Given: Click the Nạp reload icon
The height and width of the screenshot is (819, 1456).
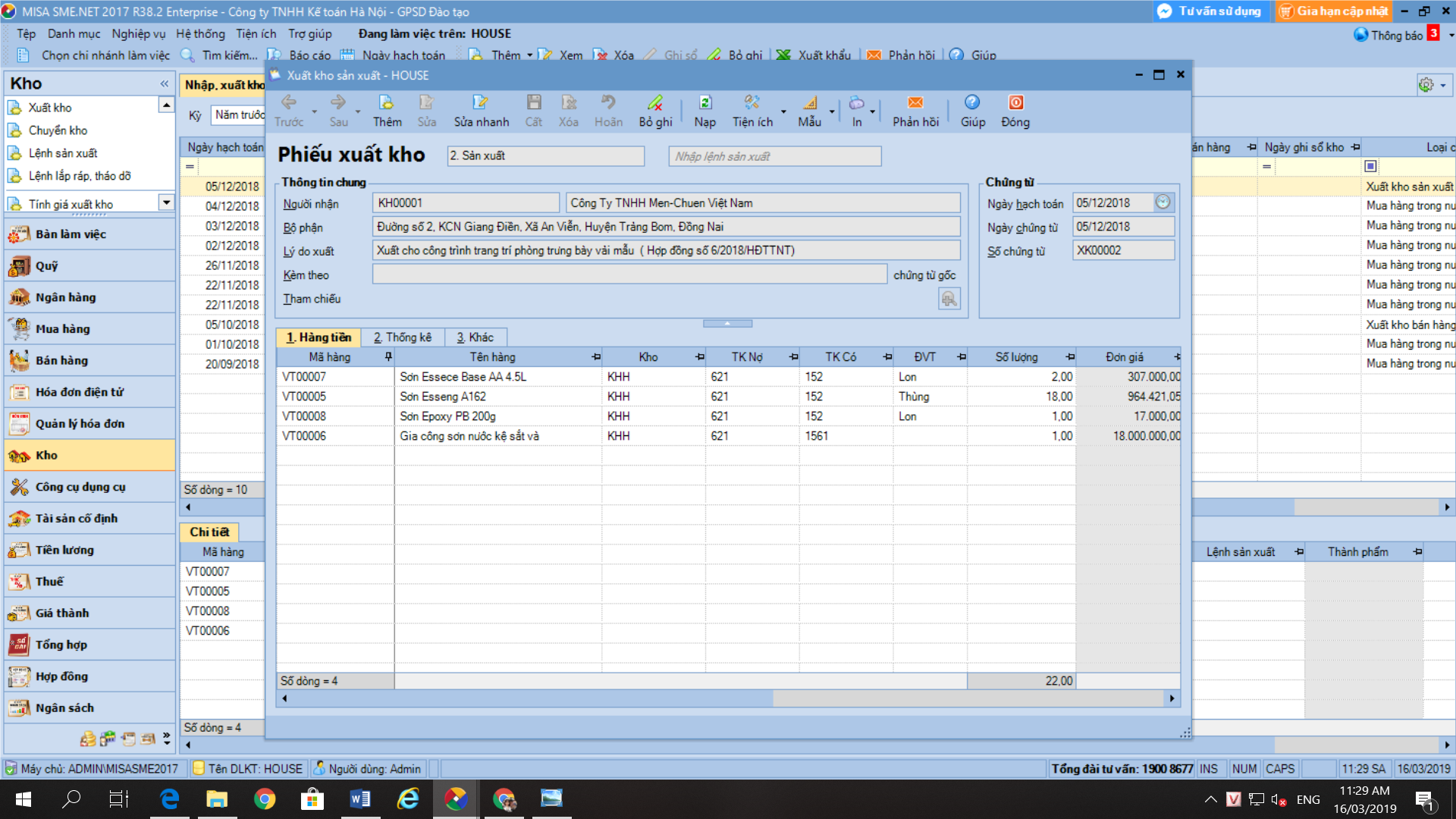Looking at the screenshot, I should pyautogui.click(x=704, y=103).
